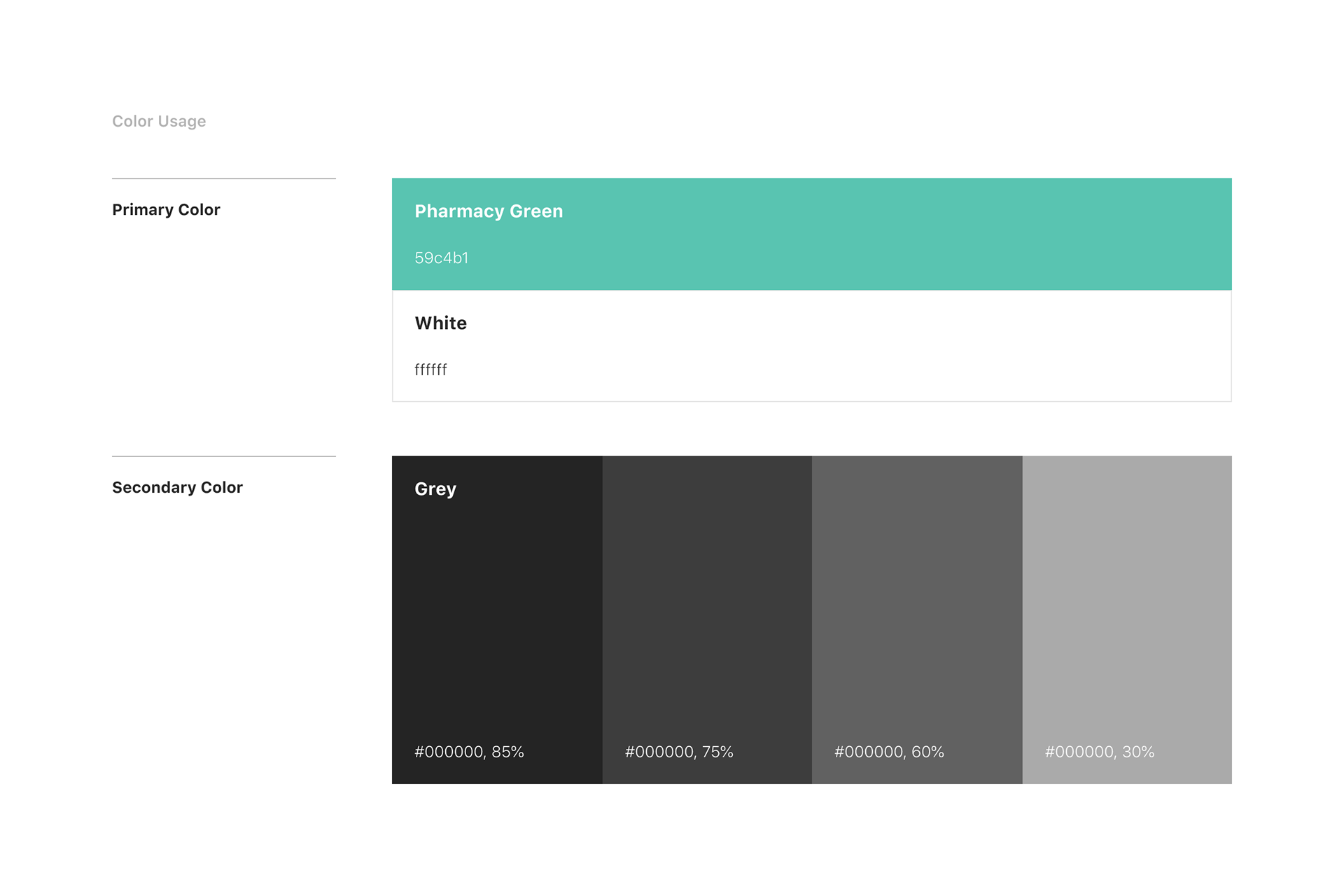Click the divider line above Secondary Color
Image resolution: width=1344 pixels, height=896 pixels.
pyautogui.click(x=224, y=456)
